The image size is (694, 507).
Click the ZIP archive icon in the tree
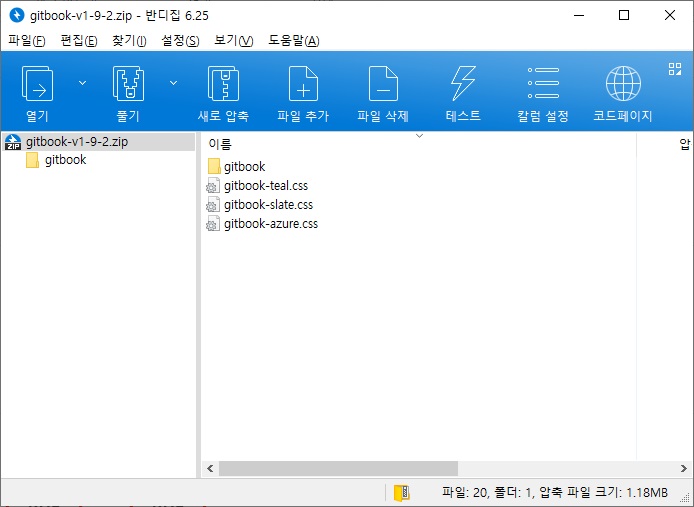(13, 142)
